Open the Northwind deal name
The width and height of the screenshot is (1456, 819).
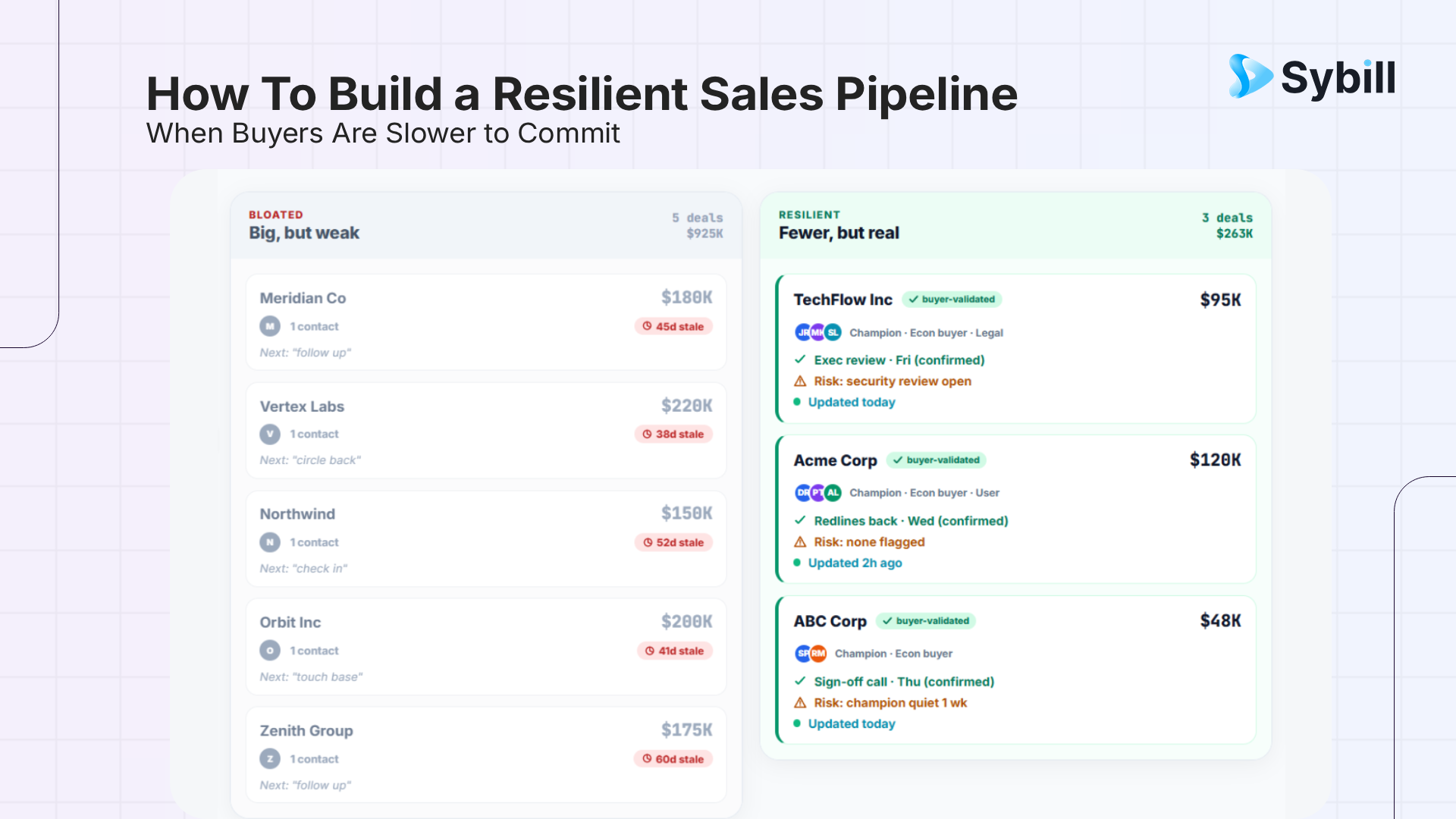click(x=297, y=514)
